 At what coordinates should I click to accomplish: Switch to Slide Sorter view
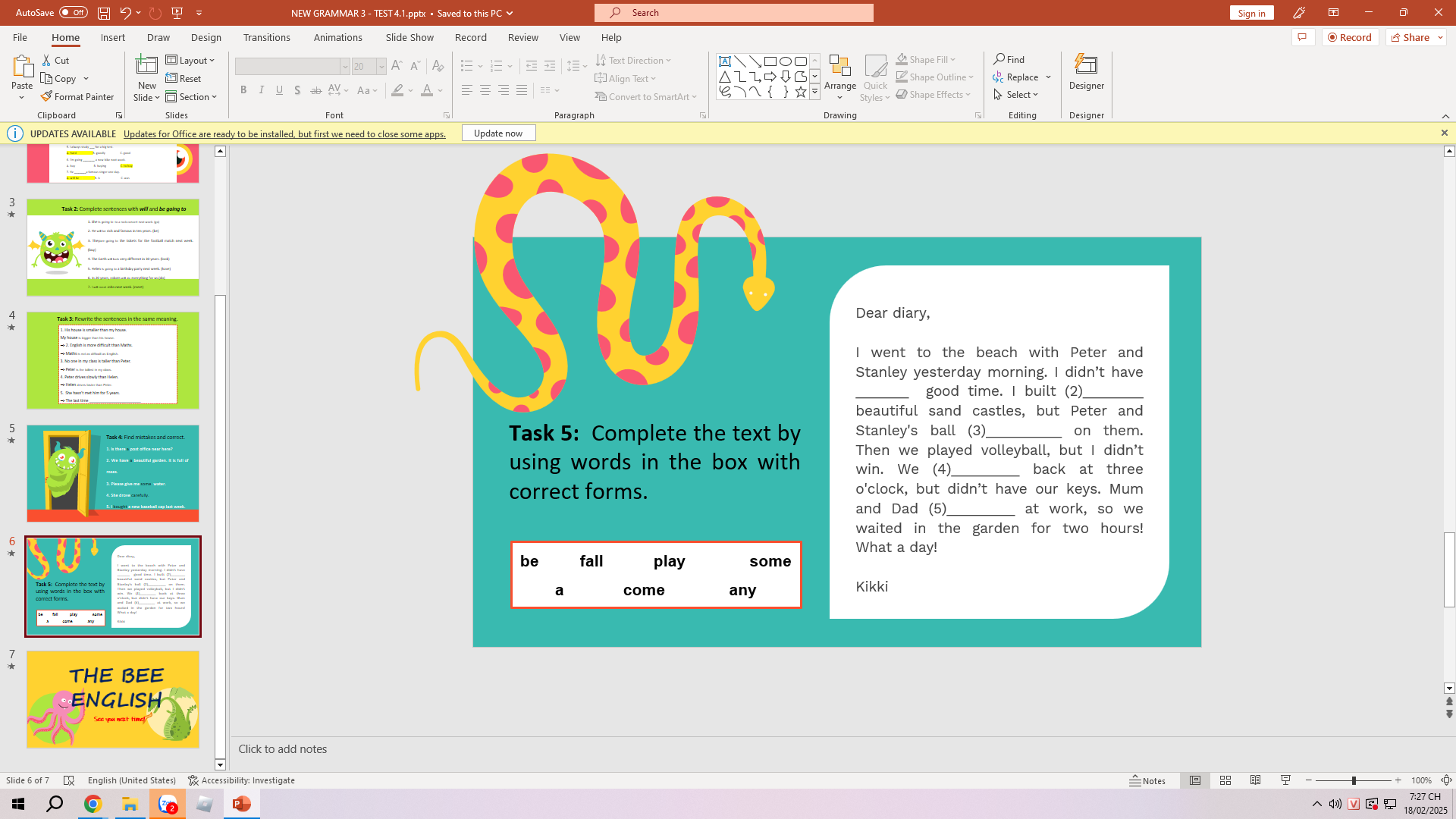coord(1225,780)
